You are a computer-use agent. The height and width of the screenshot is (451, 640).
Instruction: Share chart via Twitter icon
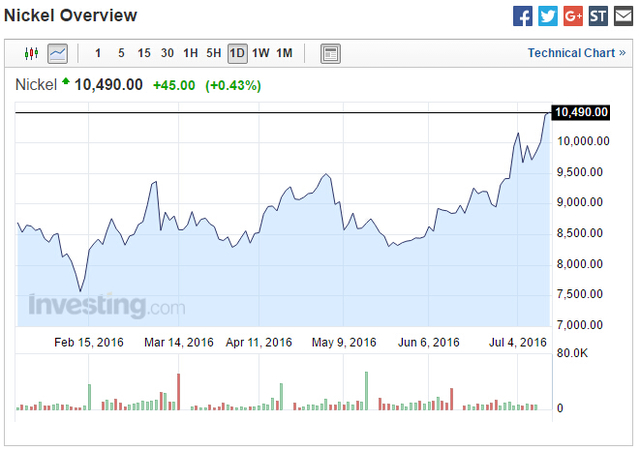(x=548, y=16)
